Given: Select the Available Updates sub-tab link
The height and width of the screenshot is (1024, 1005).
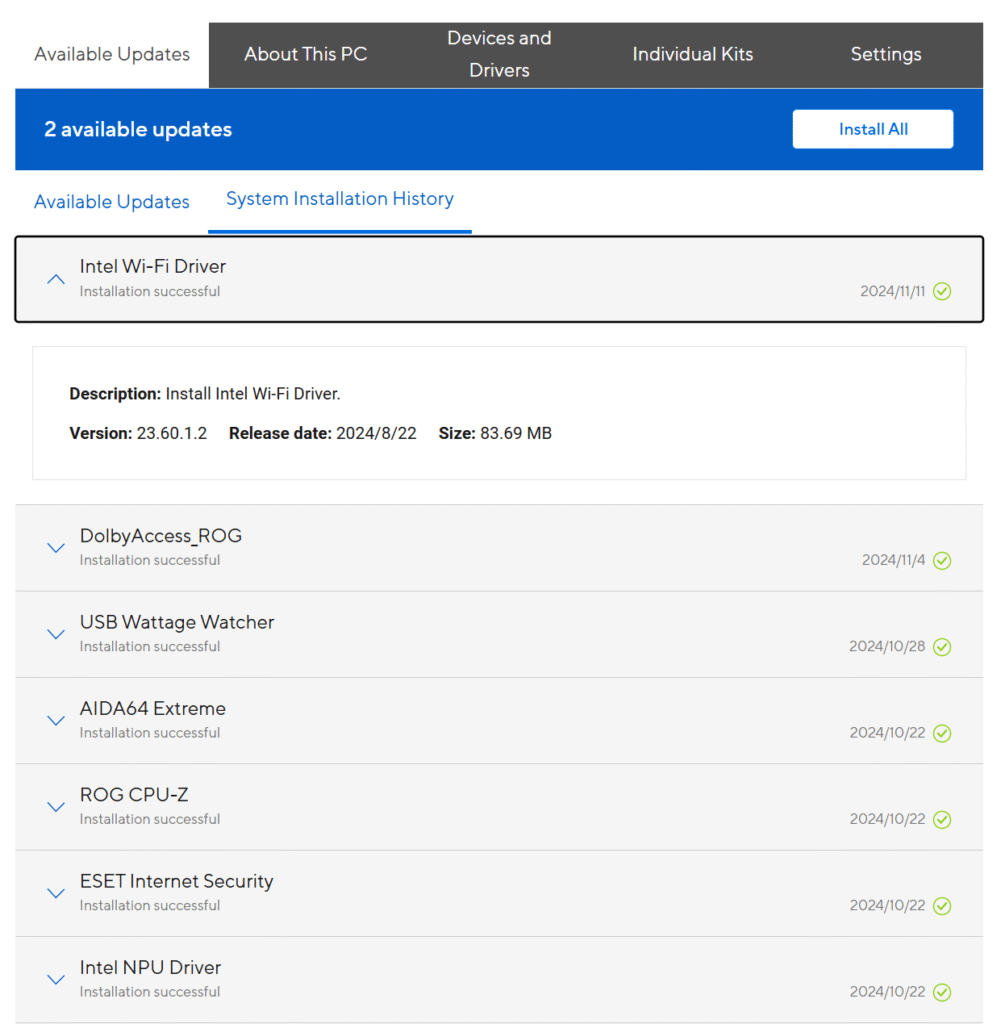Looking at the screenshot, I should (x=112, y=202).
